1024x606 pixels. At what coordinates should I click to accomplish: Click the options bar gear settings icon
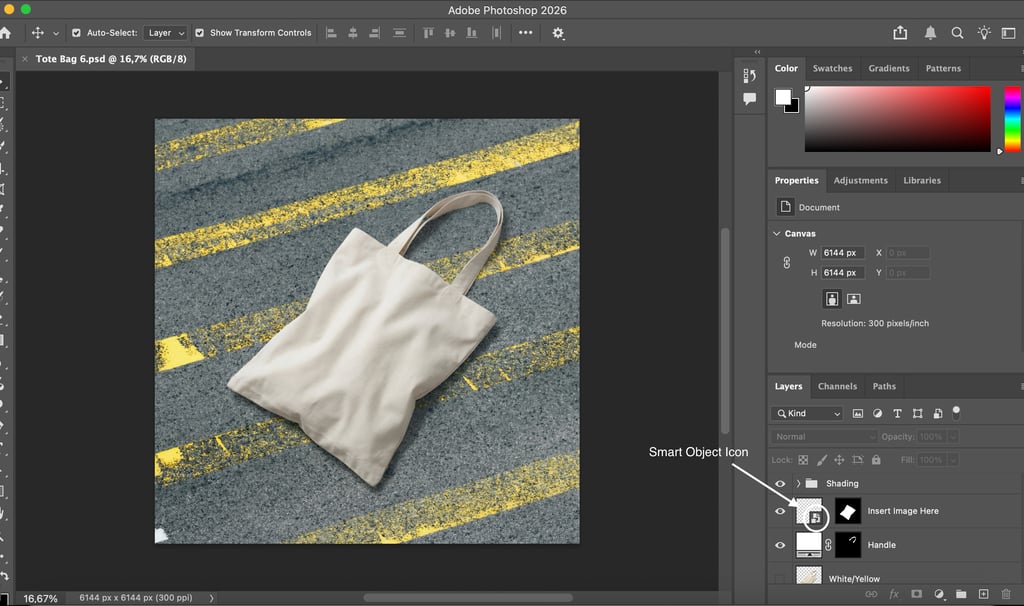click(x=558, y=33)
